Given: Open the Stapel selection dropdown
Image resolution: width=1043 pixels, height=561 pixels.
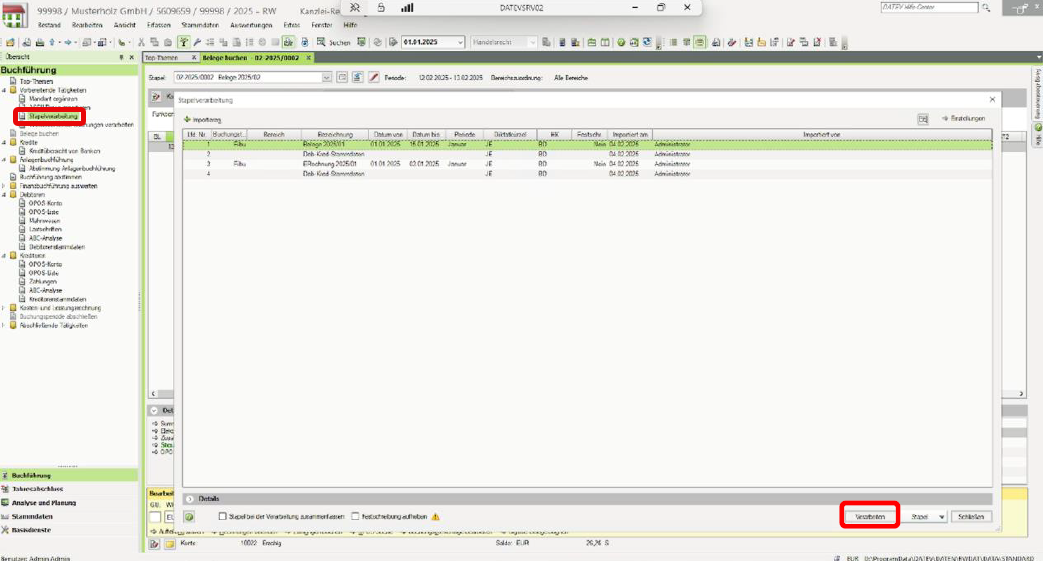Looking at the screenshot, I should [326, 76].
